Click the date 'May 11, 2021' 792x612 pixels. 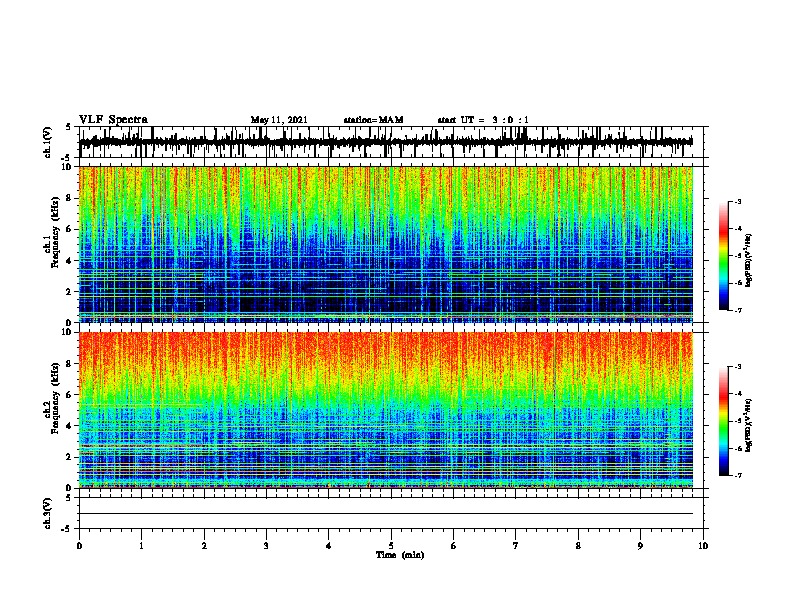(279, 120)
